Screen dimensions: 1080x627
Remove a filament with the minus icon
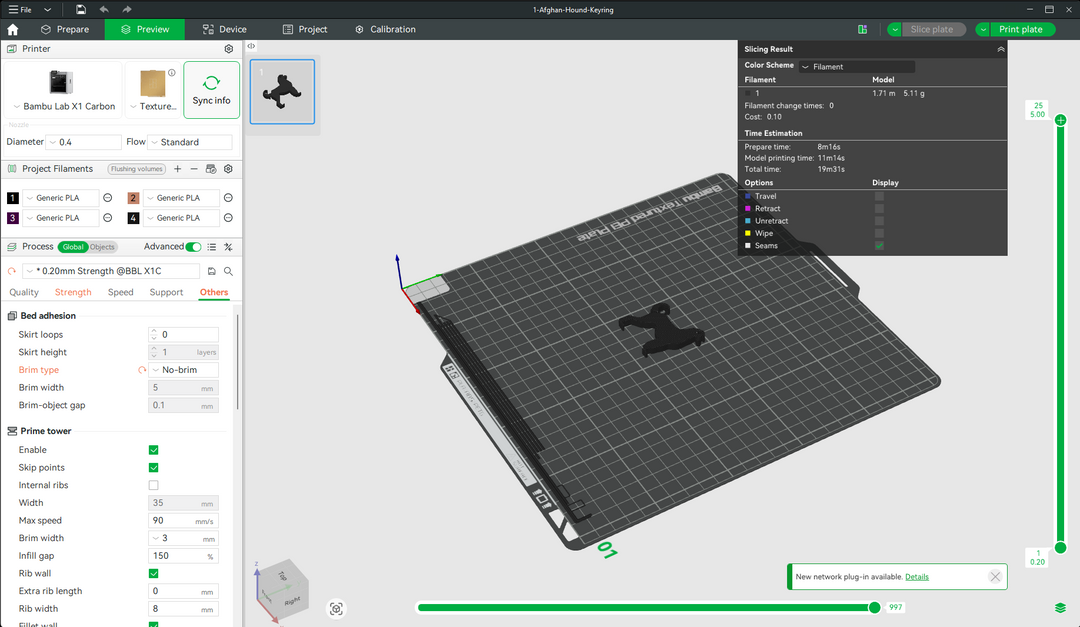[x=193, y=169]
